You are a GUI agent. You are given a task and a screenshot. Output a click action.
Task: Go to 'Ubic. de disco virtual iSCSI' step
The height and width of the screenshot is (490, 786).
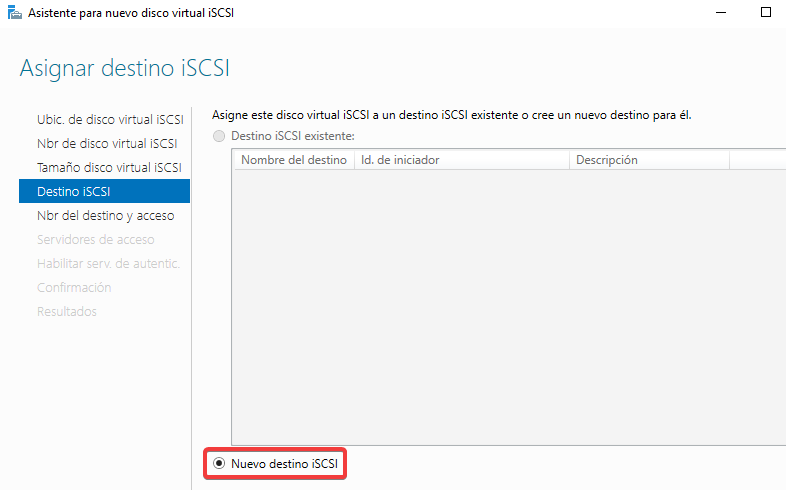(x=110, y=119)
